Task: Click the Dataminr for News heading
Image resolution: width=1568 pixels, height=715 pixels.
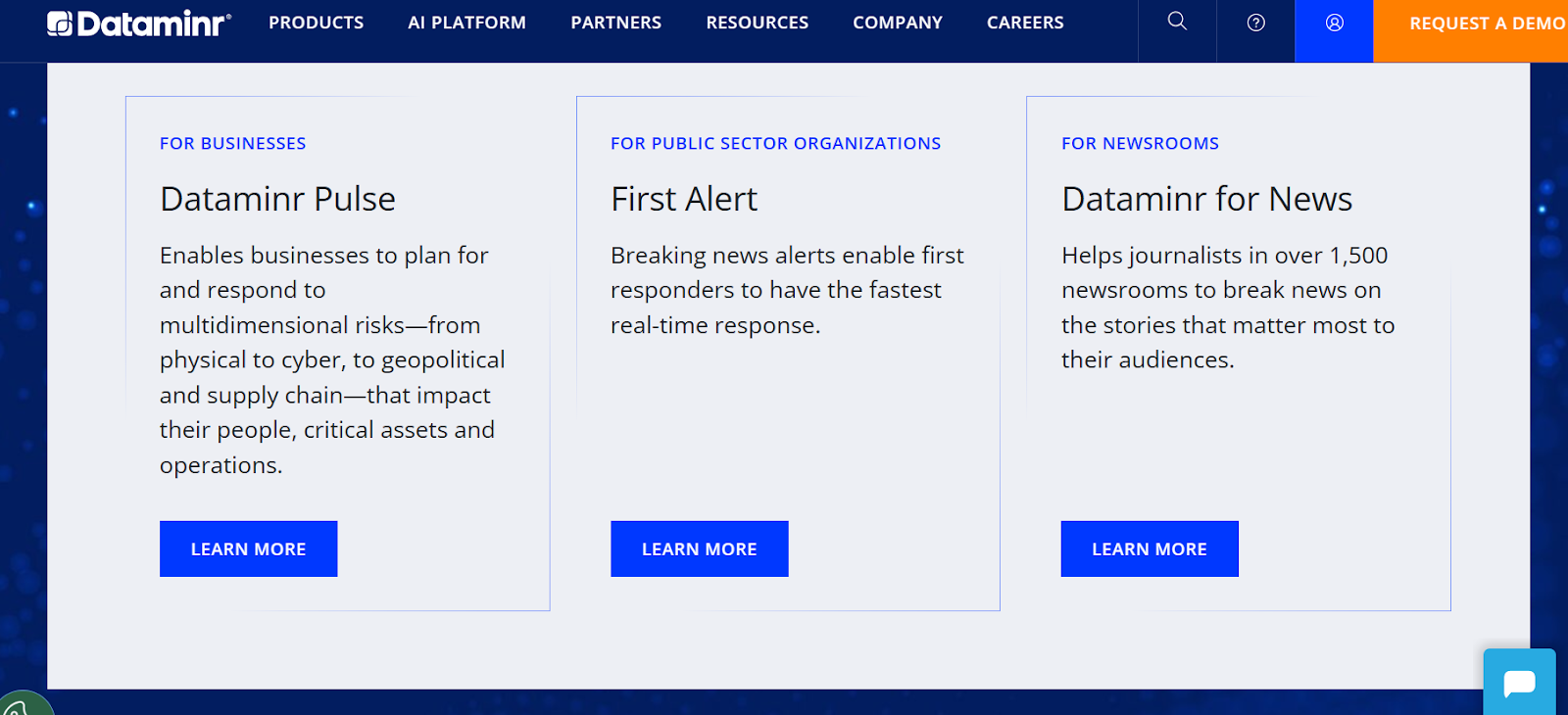Action: point(1207,200)
